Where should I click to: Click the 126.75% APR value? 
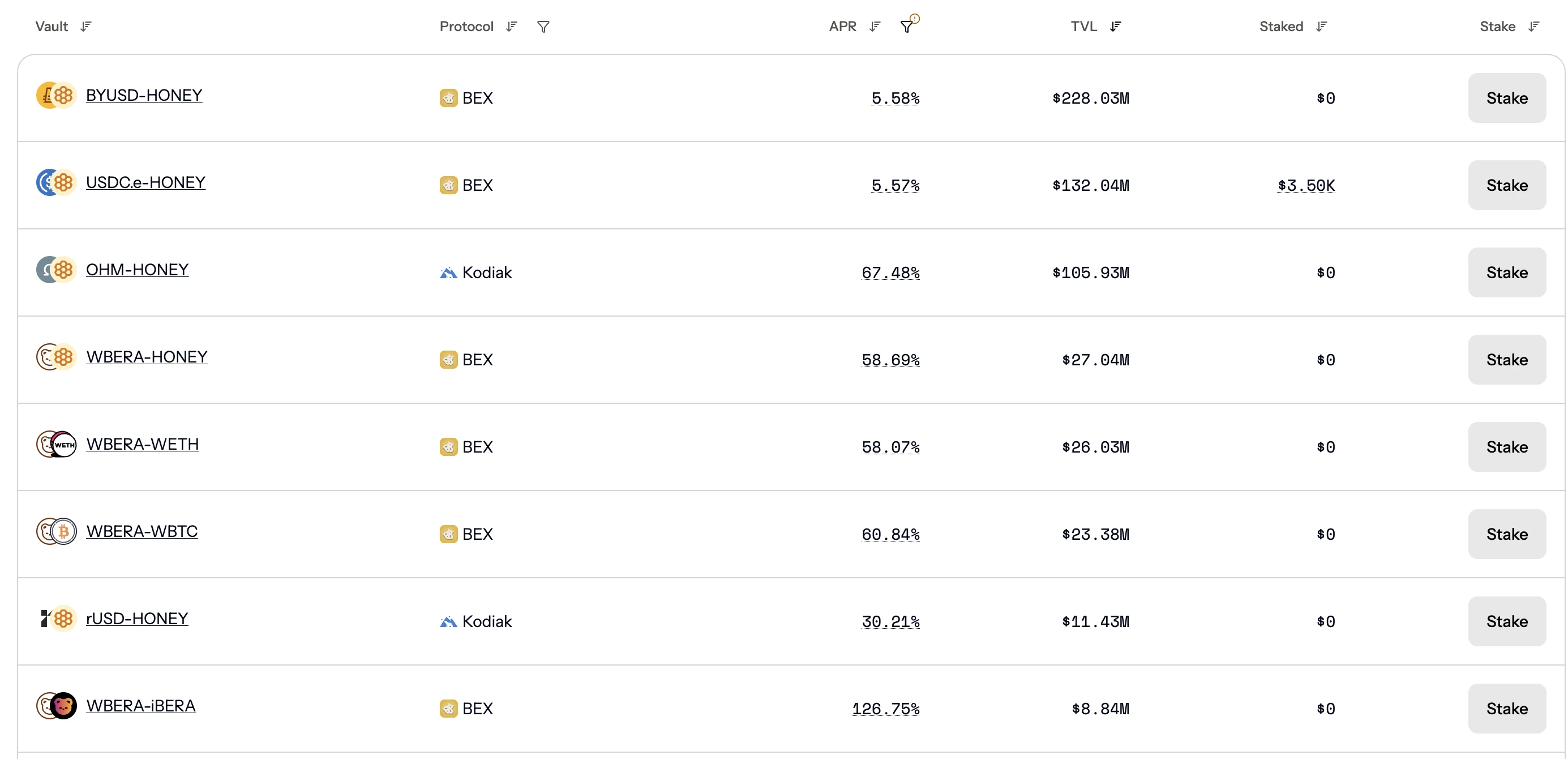885,709
